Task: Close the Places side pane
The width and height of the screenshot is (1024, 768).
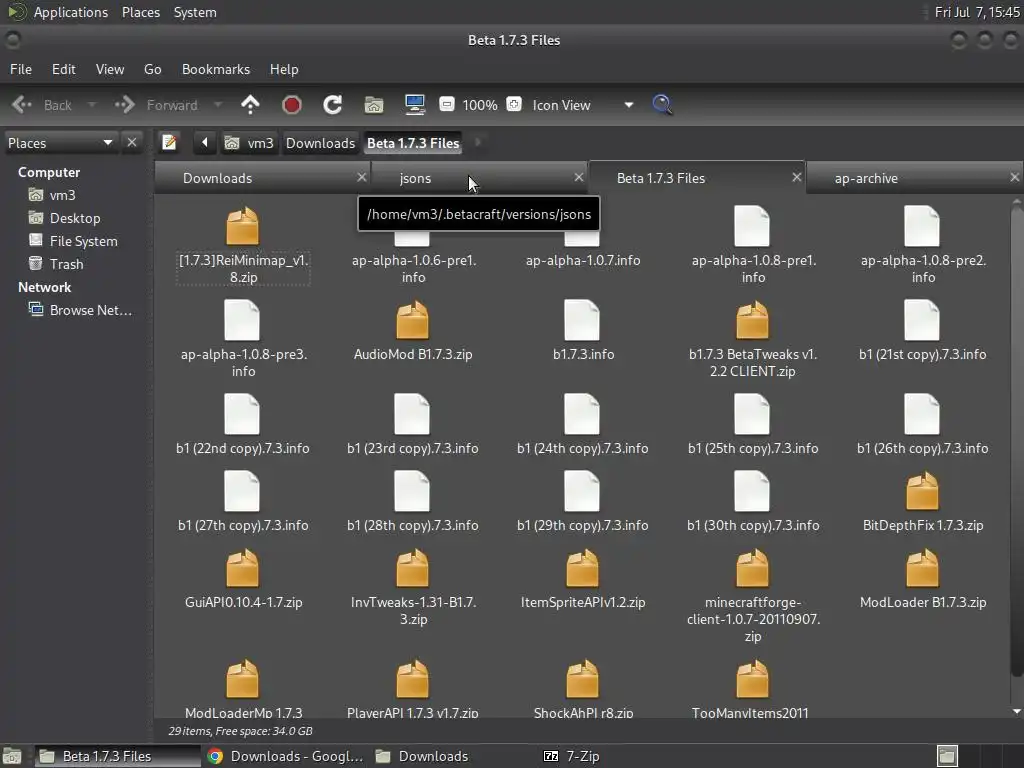Action: coord(132,142)
